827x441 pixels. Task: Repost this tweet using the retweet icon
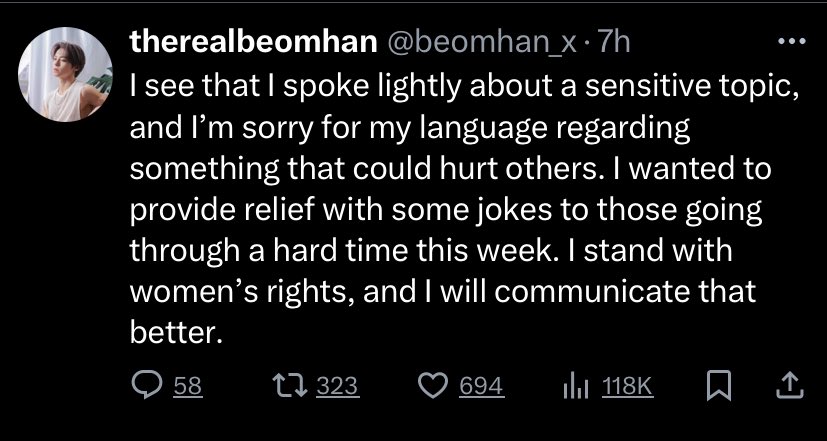(x=288, y=384)
